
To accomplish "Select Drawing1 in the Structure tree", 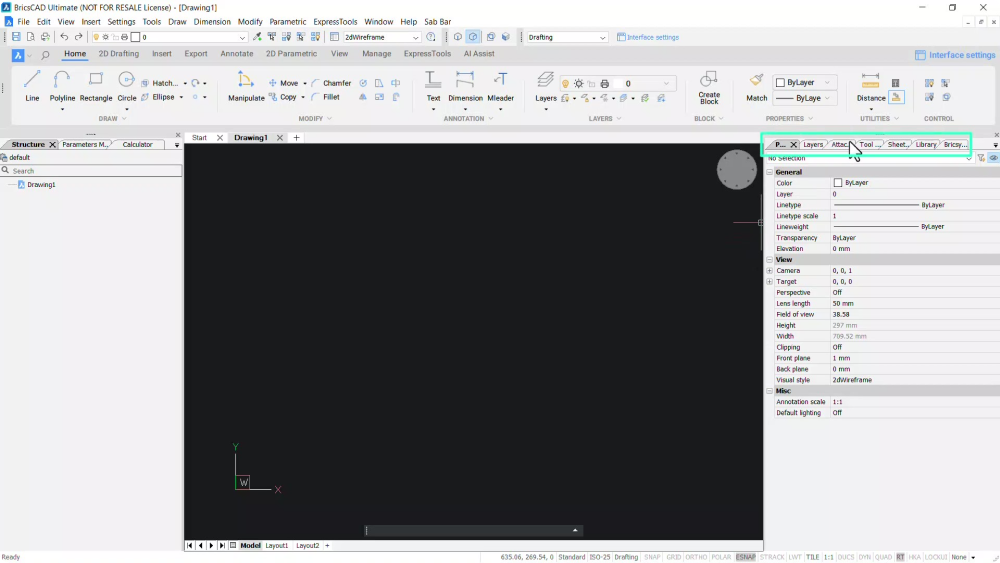I will pyautogui.click(x=41, y=185).
